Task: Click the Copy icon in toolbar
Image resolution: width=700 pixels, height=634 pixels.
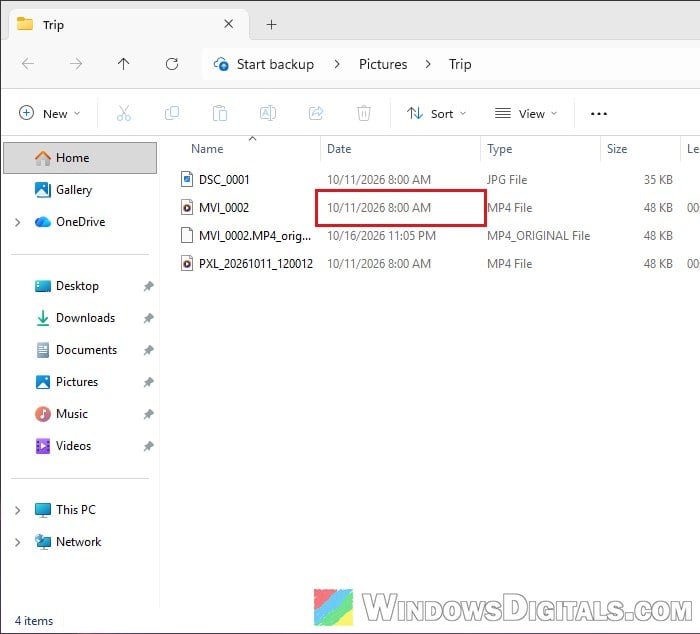Action: (172, 113)
